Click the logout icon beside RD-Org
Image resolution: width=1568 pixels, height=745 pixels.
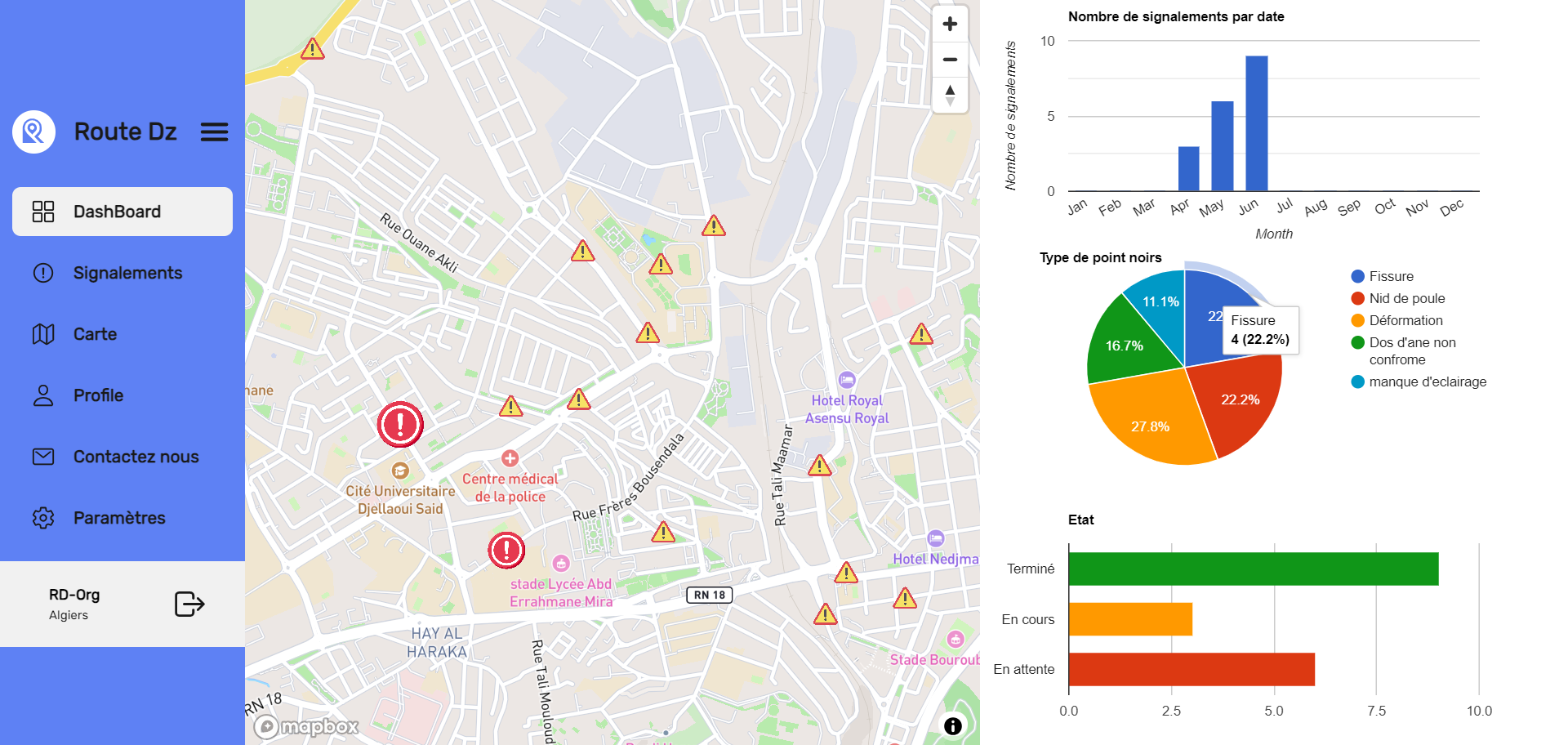[189, 604]
